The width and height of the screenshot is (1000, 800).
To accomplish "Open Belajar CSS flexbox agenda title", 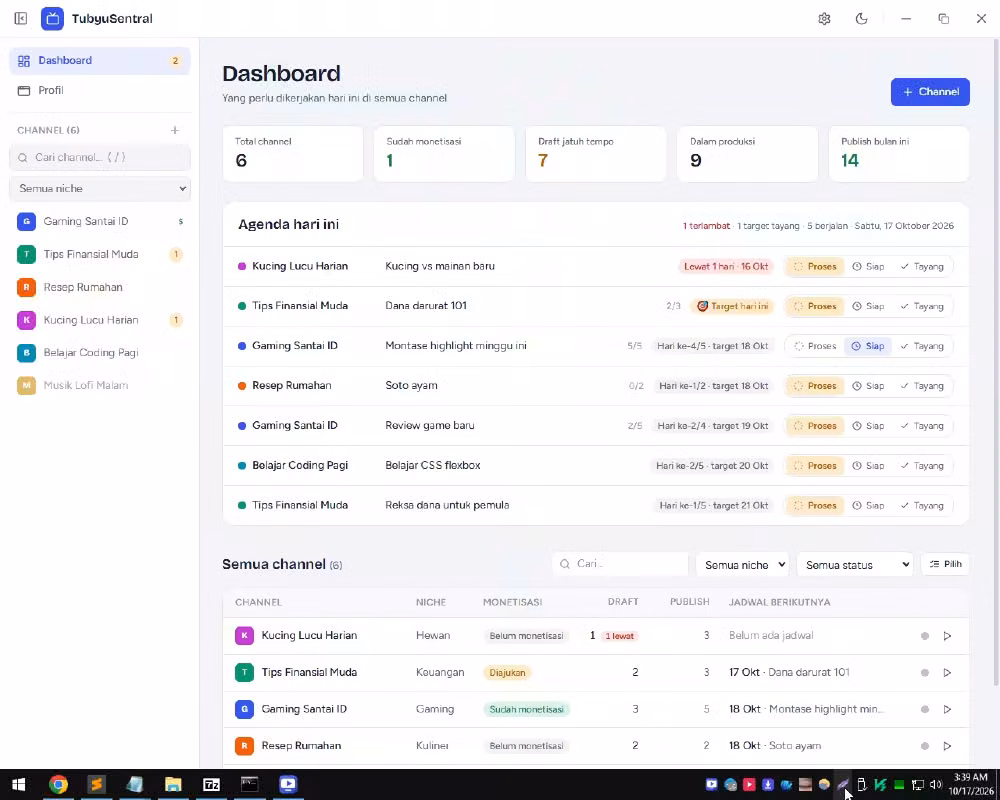I will pyautogui.click(x=433, y=466).
